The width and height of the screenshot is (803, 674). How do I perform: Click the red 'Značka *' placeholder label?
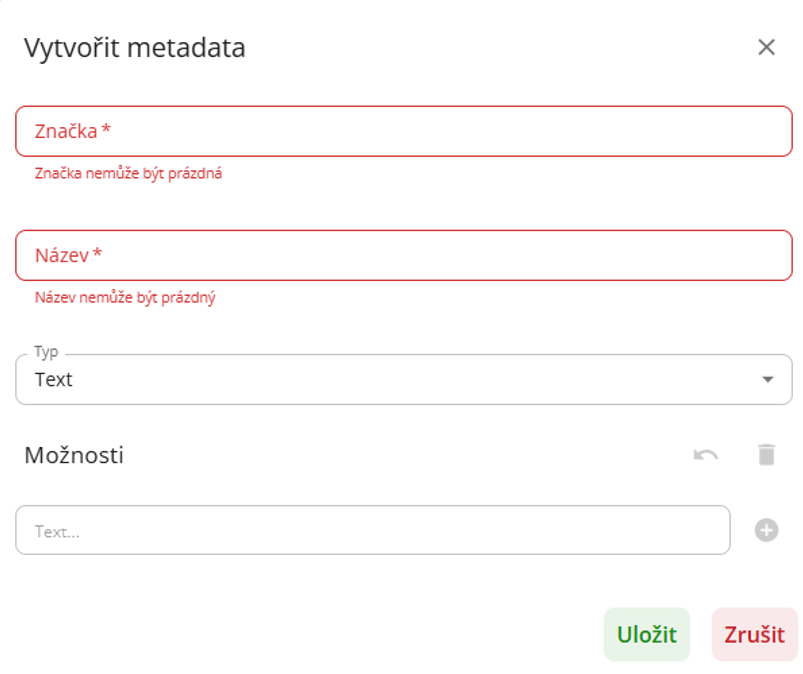point(72,131)
